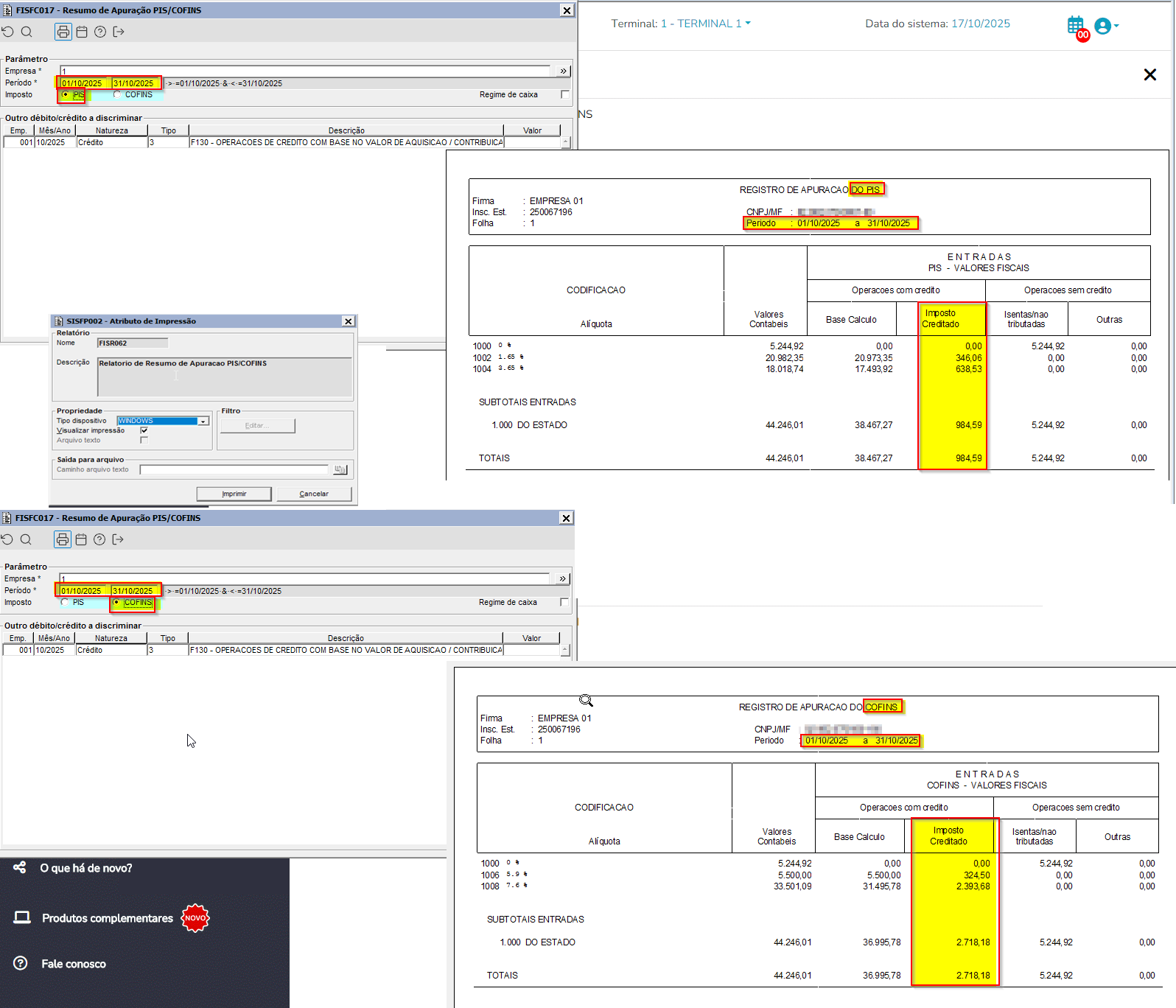This screenshot has height=1008, width=1176.
Task: Click the Descrição field with Relatorio de Resumo text
Action: (225, 377)
